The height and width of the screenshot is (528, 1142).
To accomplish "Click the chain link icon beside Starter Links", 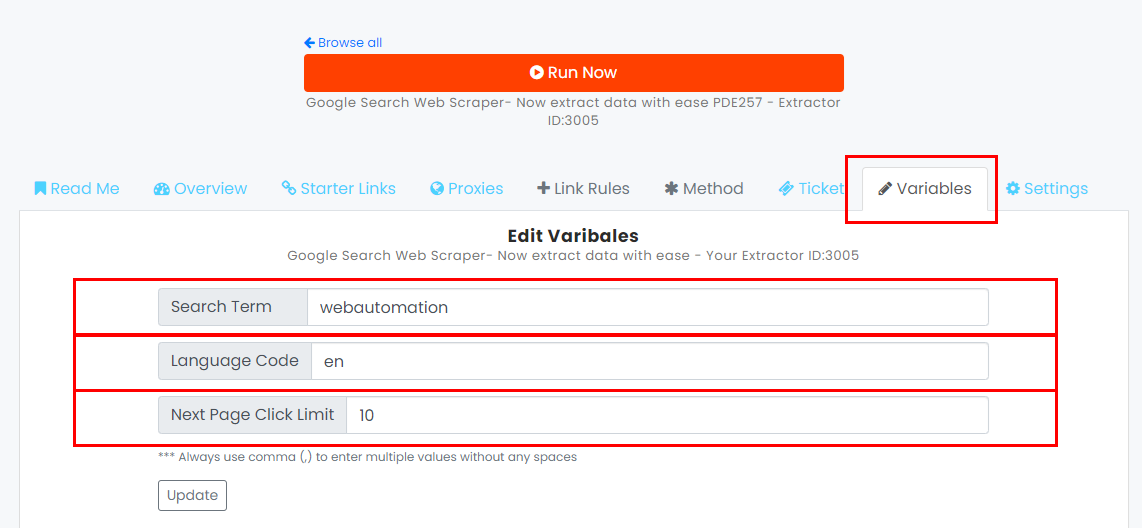I will [288, 189].
